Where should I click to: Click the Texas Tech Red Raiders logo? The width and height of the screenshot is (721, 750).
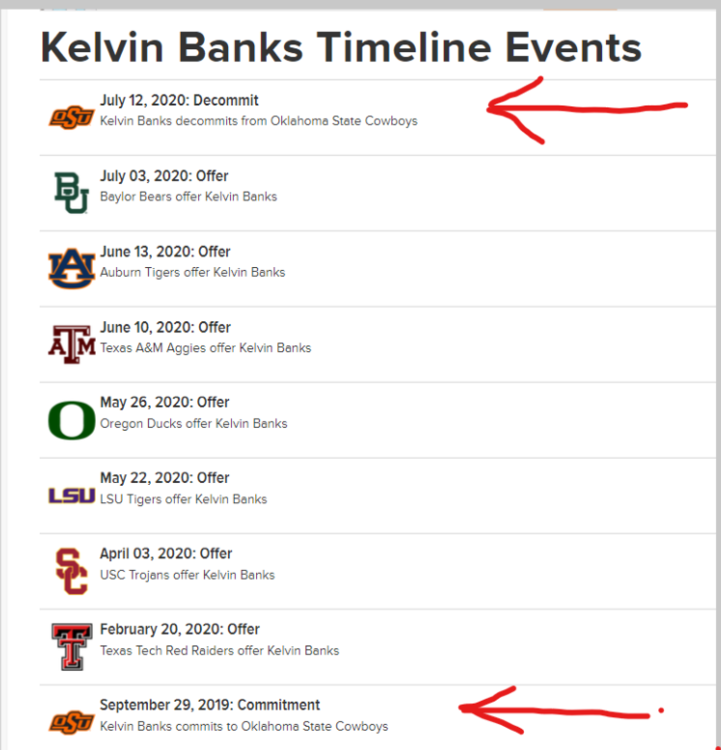pyautogui.click(x=72, y=646)
